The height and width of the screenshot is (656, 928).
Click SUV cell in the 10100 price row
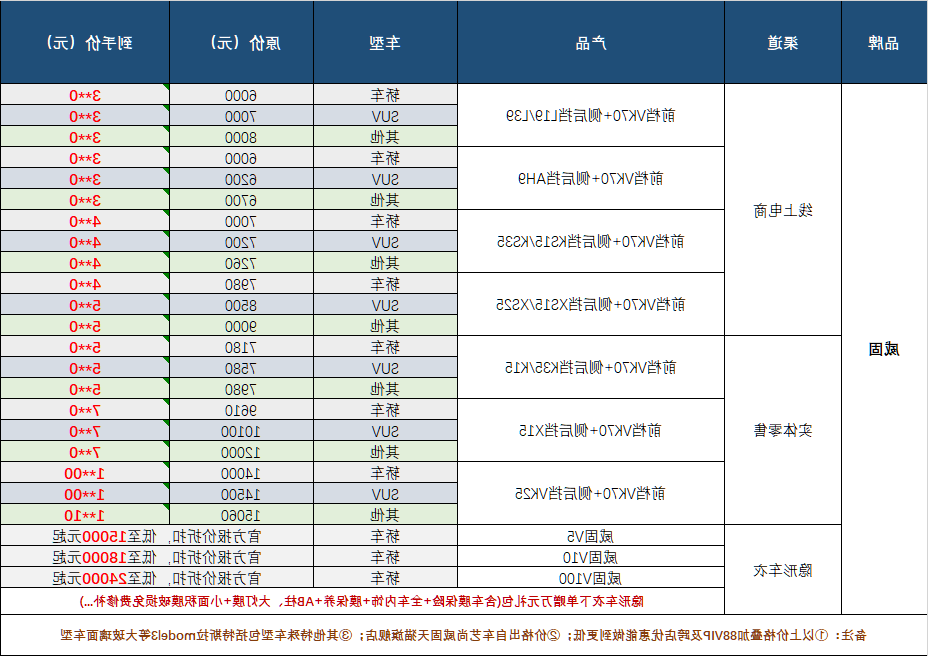[385, 431]
